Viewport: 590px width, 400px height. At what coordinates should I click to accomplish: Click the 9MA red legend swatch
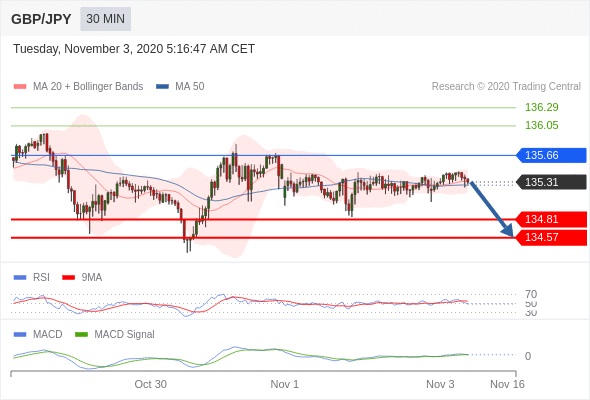(x=68, y=278)
